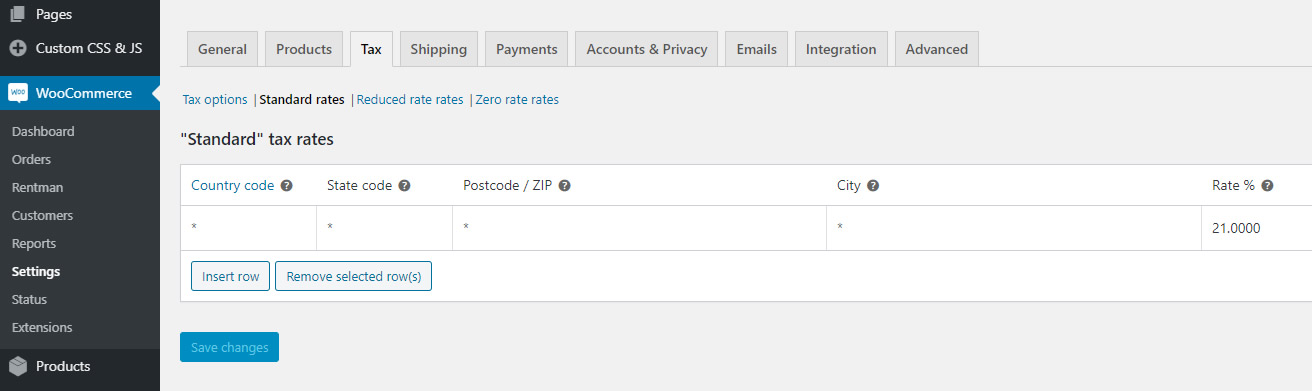Click the Products box icon in sidebar
The image size is (1312, 391).
18,366
